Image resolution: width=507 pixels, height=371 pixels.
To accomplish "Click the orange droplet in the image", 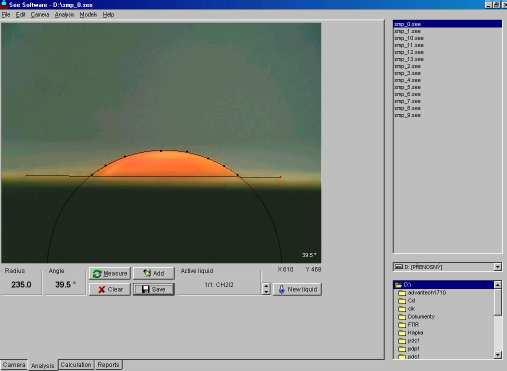I will tap(165, 164).
